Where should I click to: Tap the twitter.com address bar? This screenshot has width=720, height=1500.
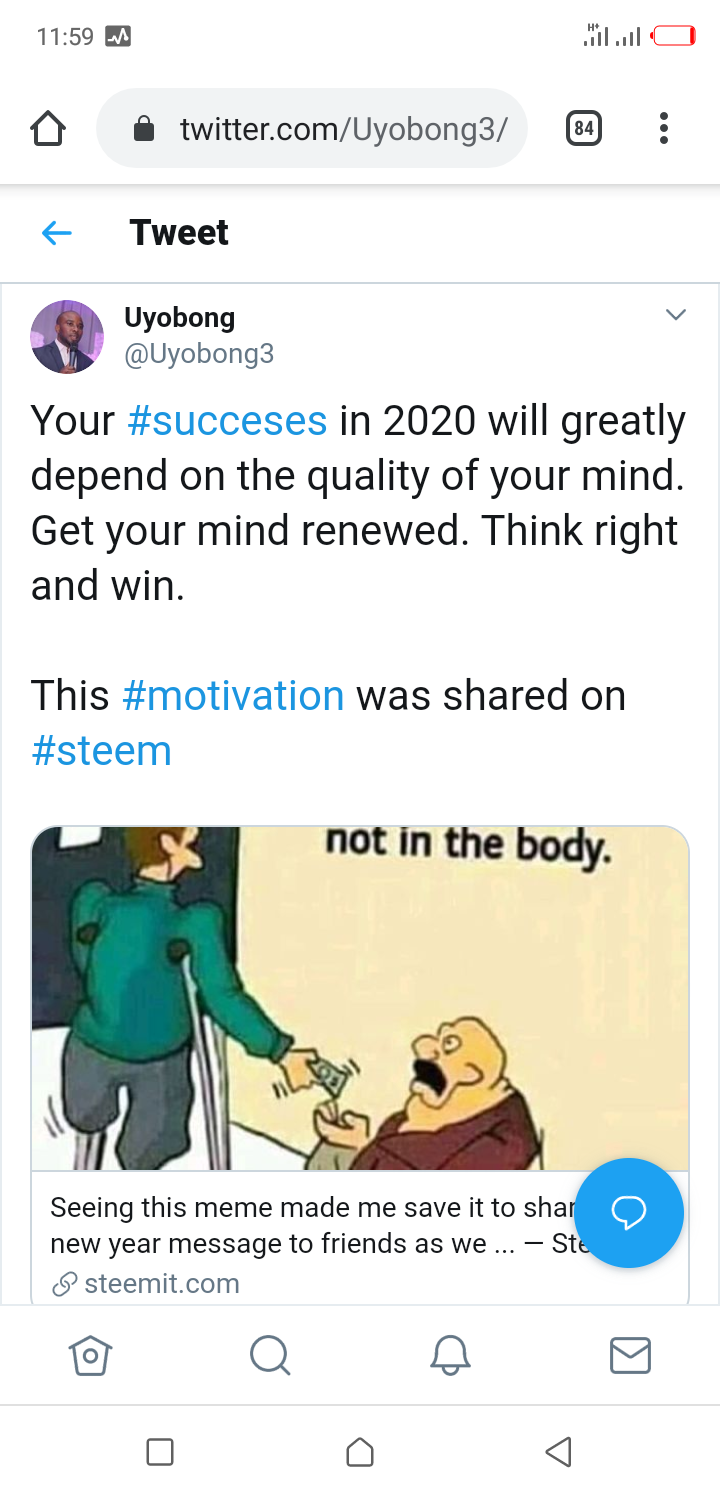click(x=312, y=128)
